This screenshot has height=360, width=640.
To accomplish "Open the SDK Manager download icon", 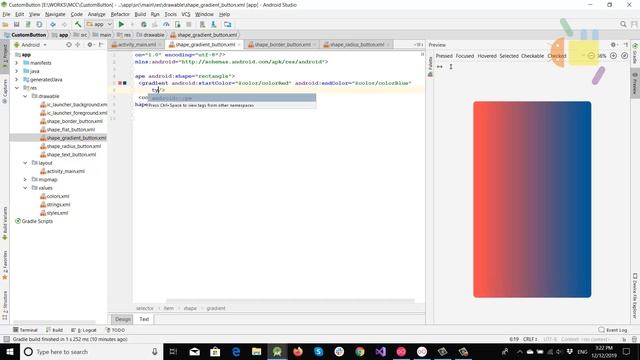I will 213,24.
